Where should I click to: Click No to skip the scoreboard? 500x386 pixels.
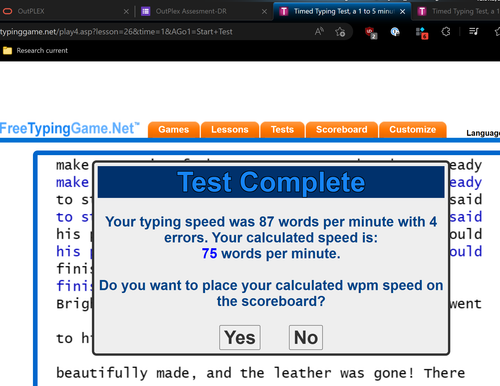tap(306, 337)
